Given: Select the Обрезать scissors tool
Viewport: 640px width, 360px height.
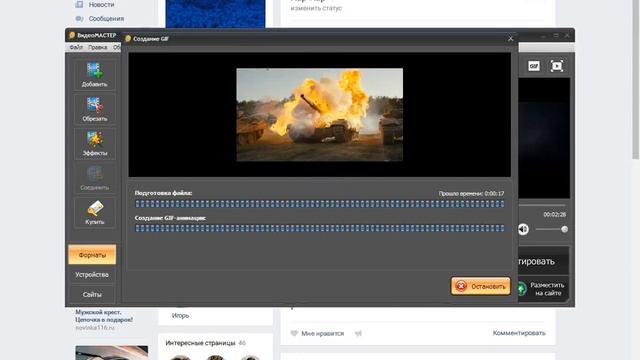Looking at the screenshot, I should point(94,109).
